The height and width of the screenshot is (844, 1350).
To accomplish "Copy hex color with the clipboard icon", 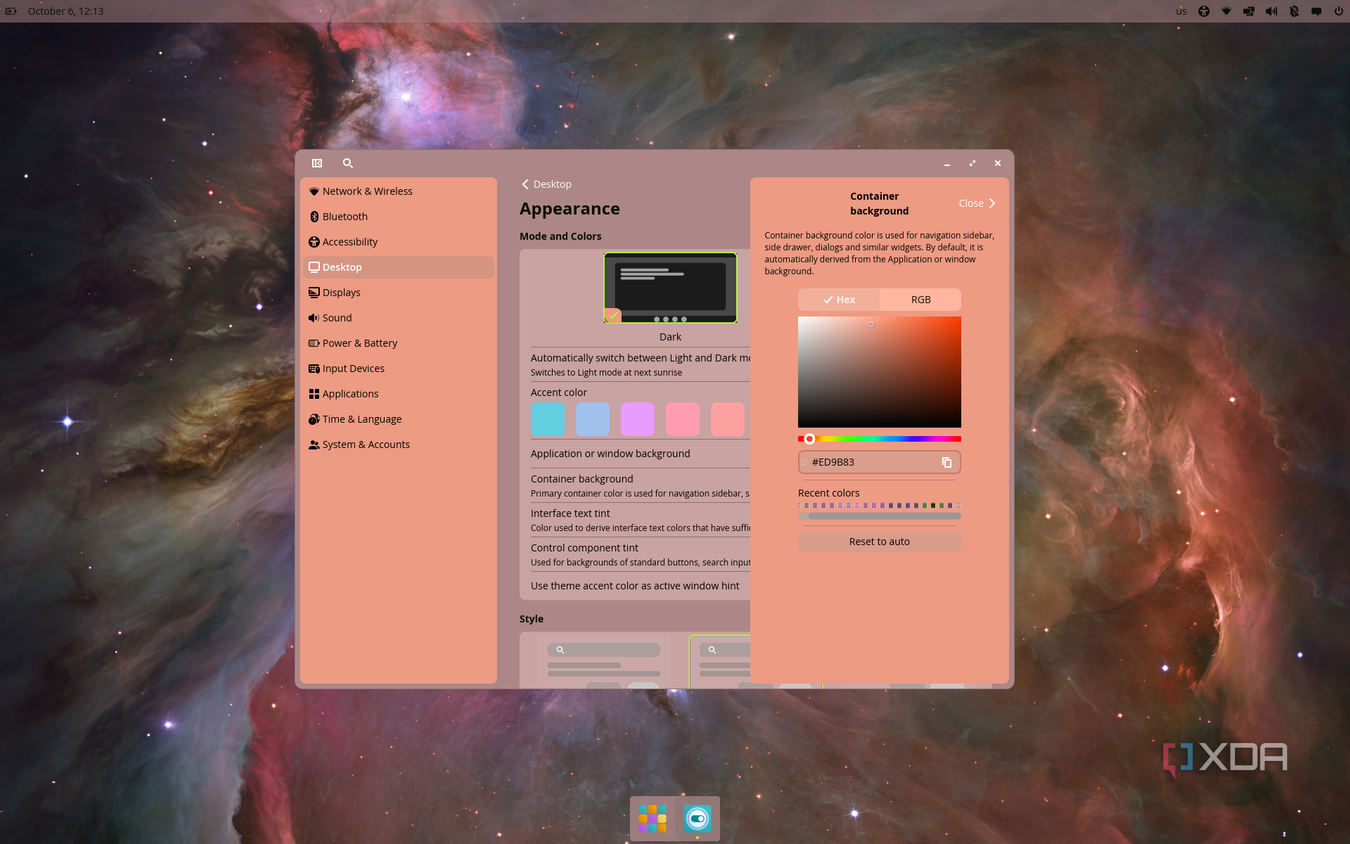I will click(947, 462).
